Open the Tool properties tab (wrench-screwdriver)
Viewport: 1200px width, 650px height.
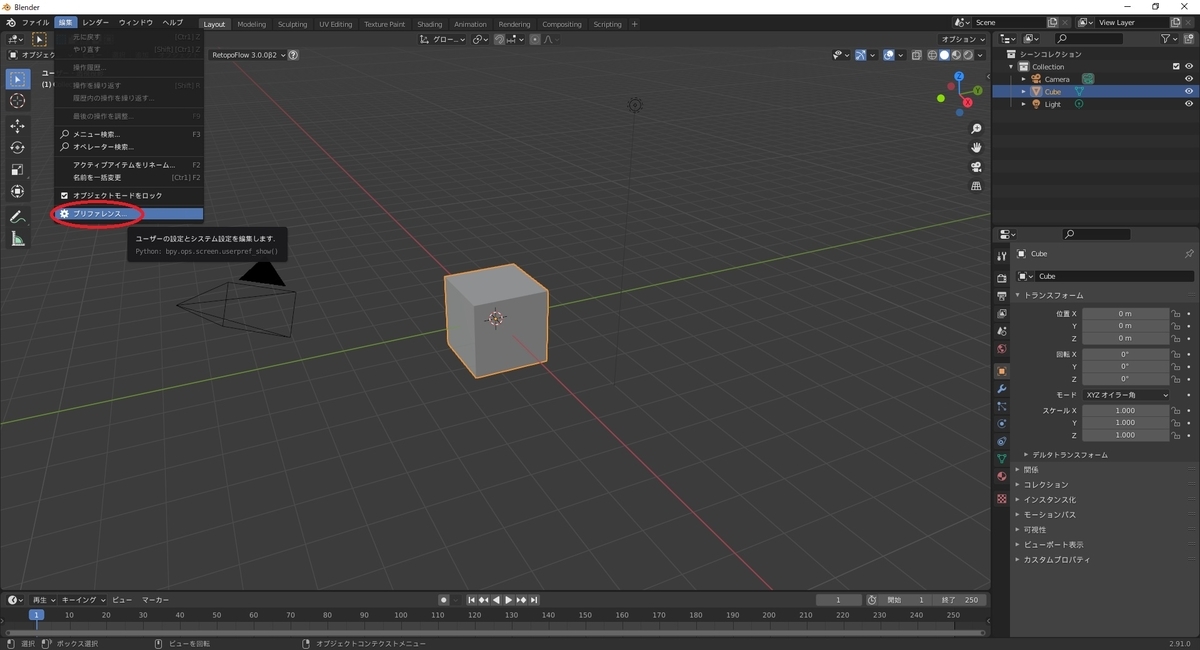tap(1001, 257)
